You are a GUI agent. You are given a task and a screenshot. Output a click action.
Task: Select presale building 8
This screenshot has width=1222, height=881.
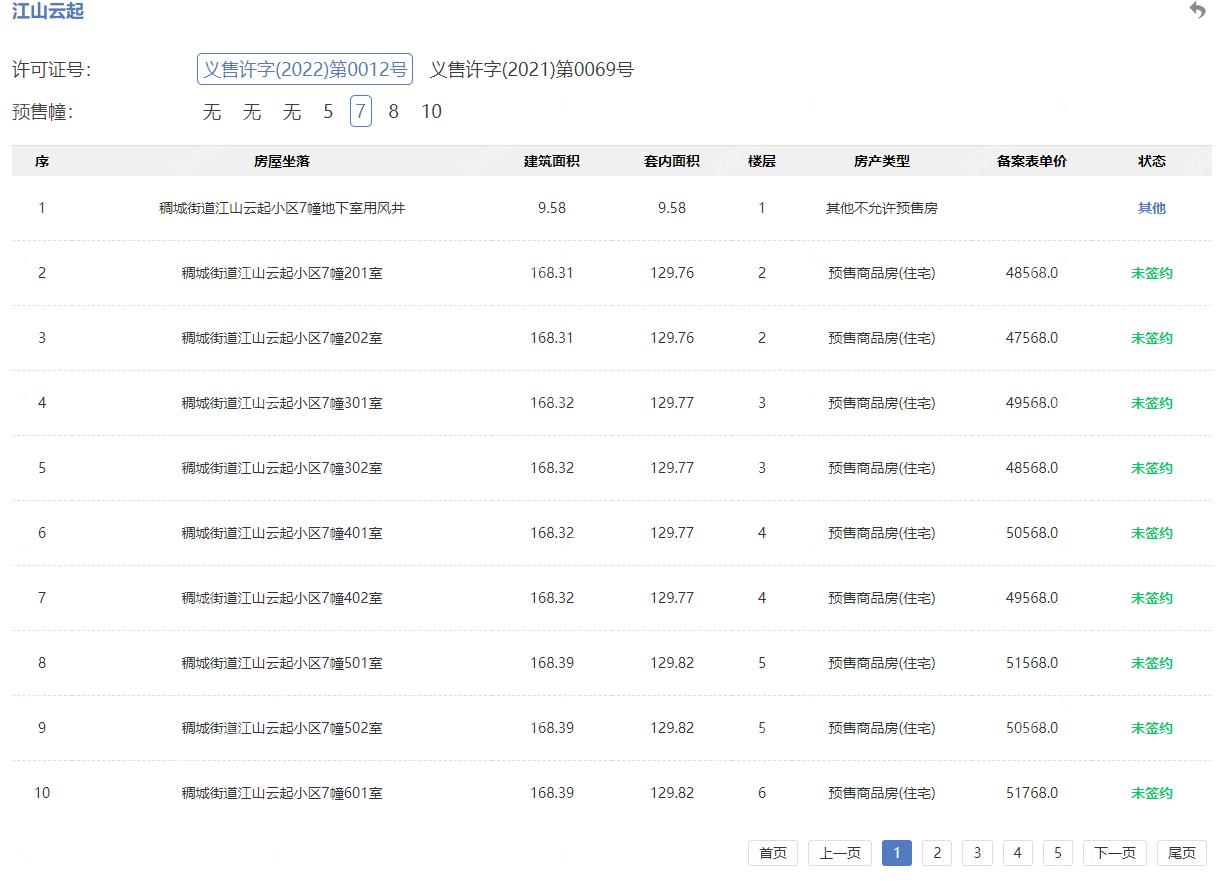[x=393, y=111]
